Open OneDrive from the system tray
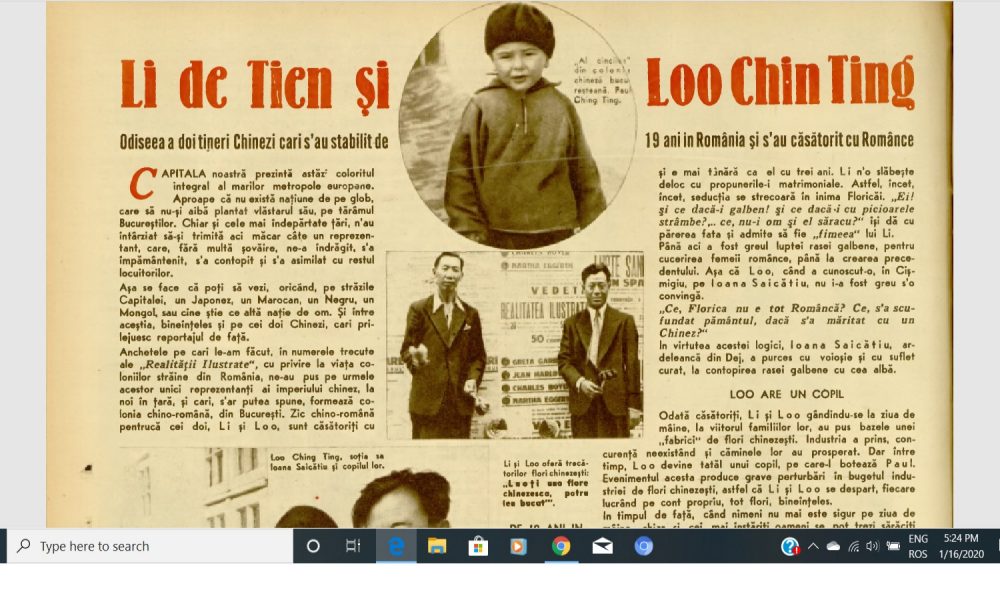Screen dimensions: 1000x600 point(832,548)
